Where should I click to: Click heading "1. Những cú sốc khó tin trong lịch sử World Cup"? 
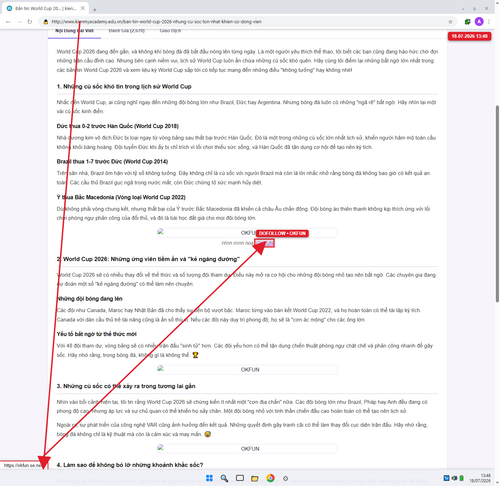pos(124,86)
